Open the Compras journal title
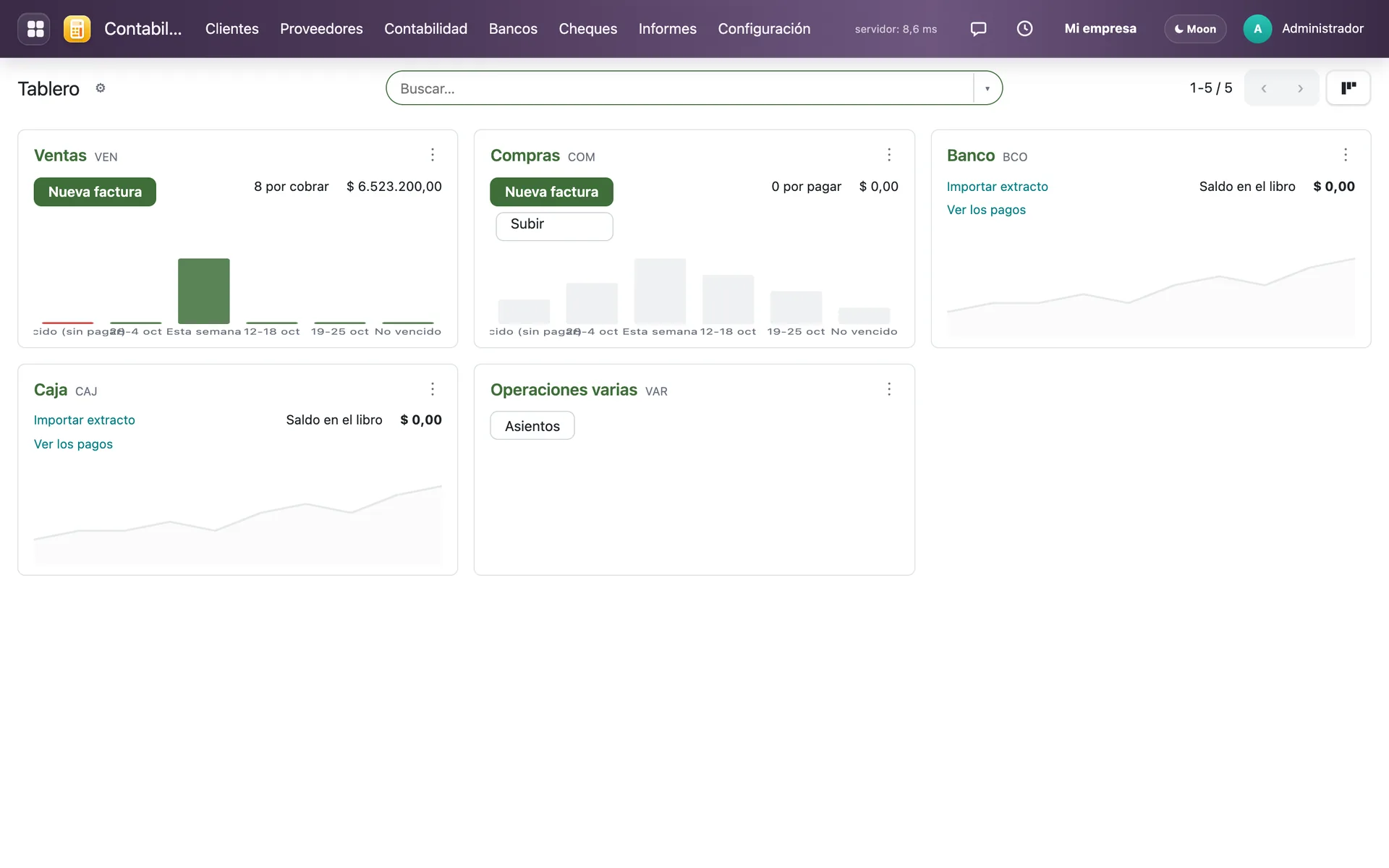 [525, 156]
